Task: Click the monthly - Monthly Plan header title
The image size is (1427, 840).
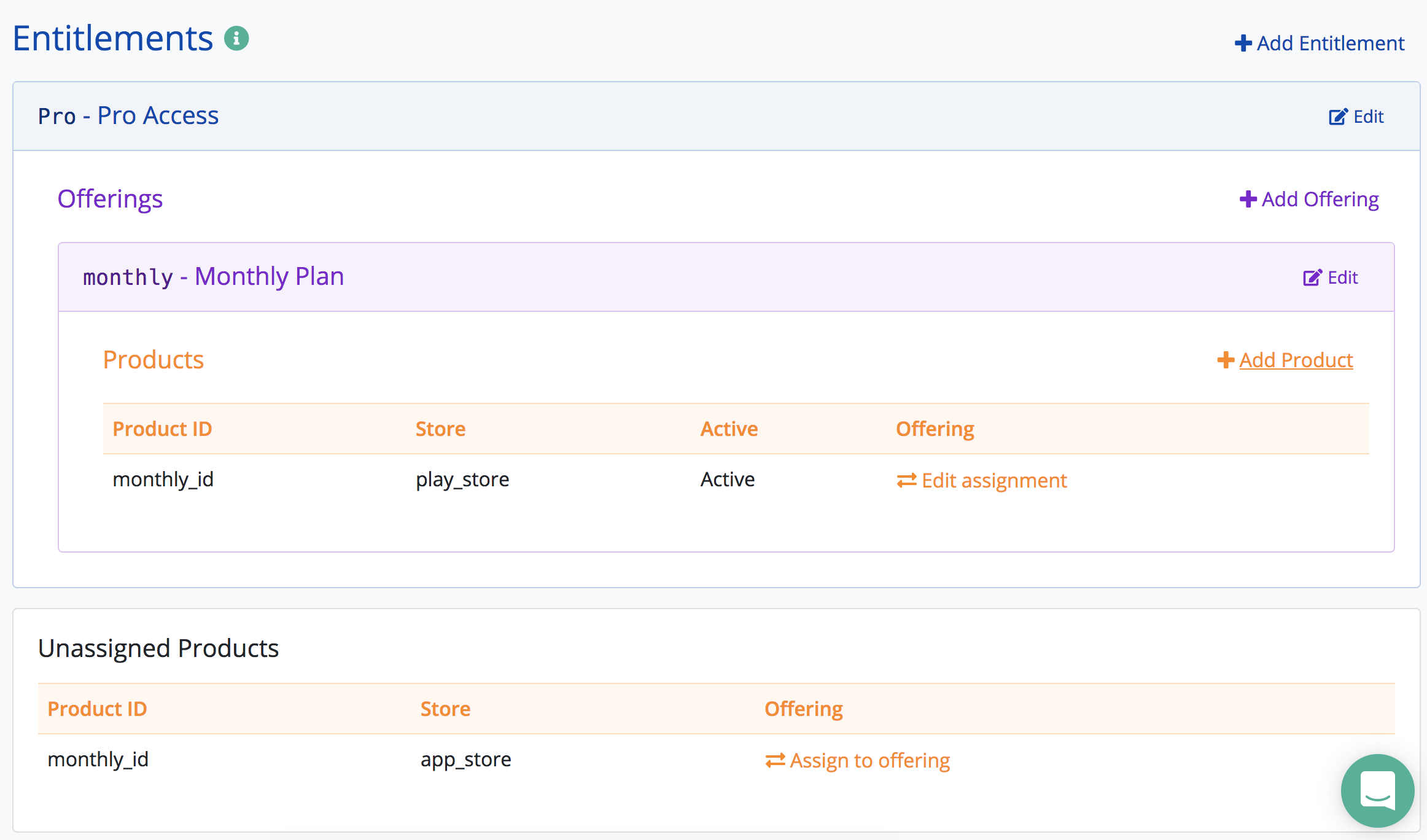Action: 213,277
